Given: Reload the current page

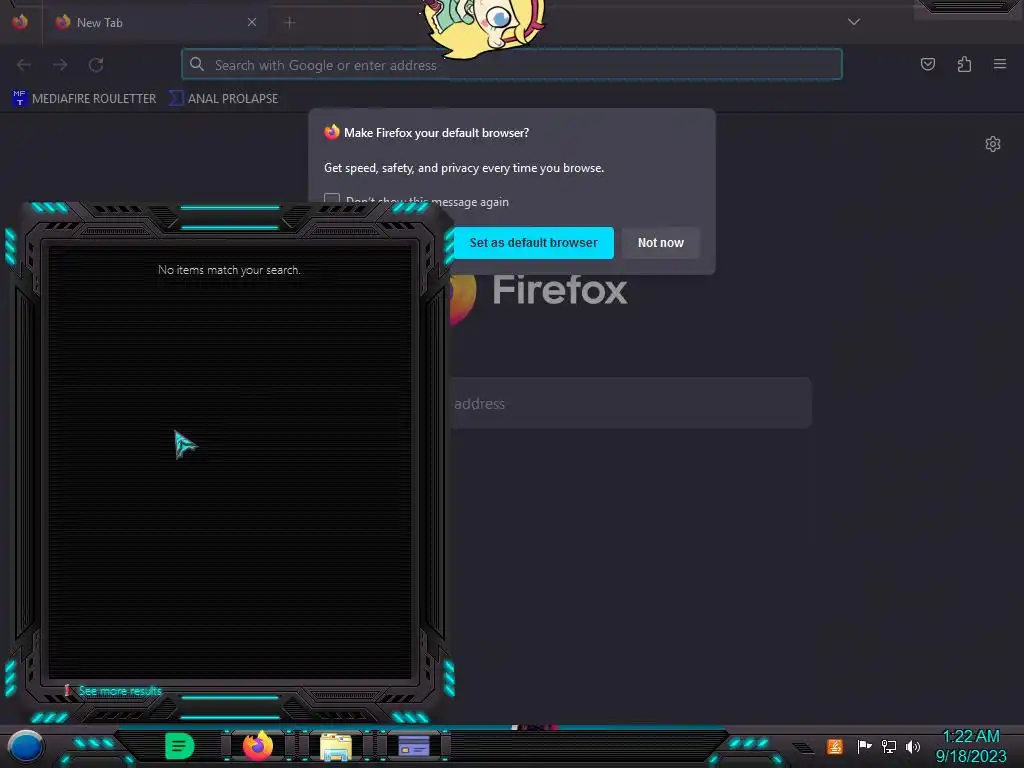Looking at the screenshot, I should (96, 65).
